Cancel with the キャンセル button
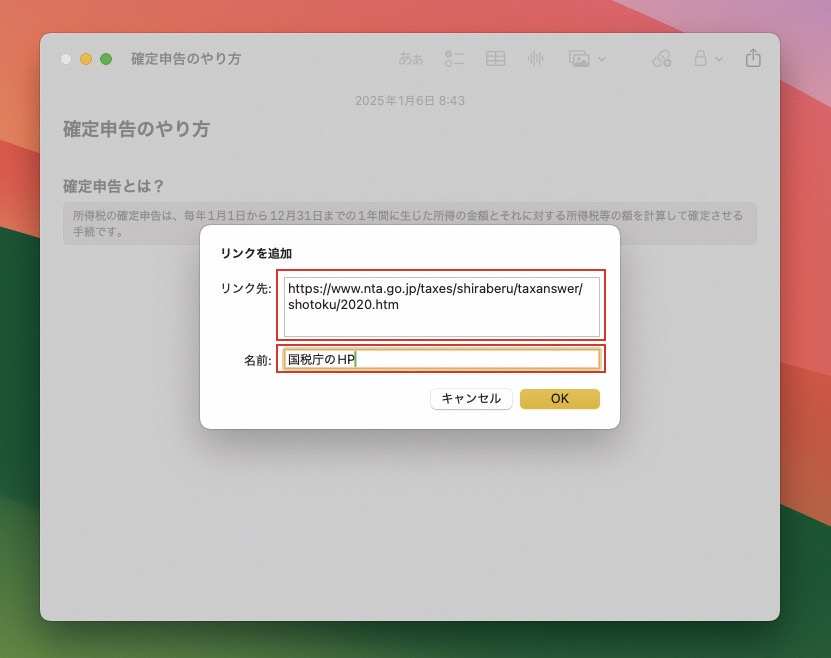This screenshot has height=658, width=831. 471,399
